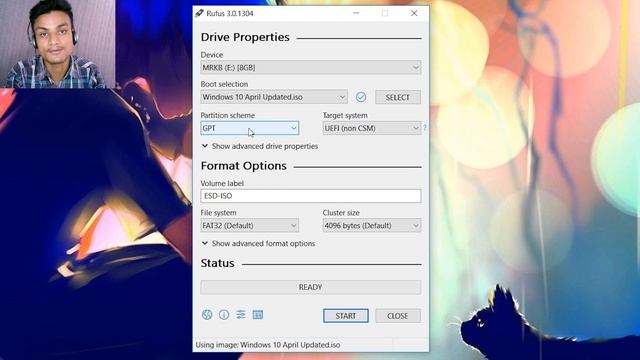
Task: Click status text 'Using image: Windows 10 April Updated.iso'
Action: pos(268,345)
